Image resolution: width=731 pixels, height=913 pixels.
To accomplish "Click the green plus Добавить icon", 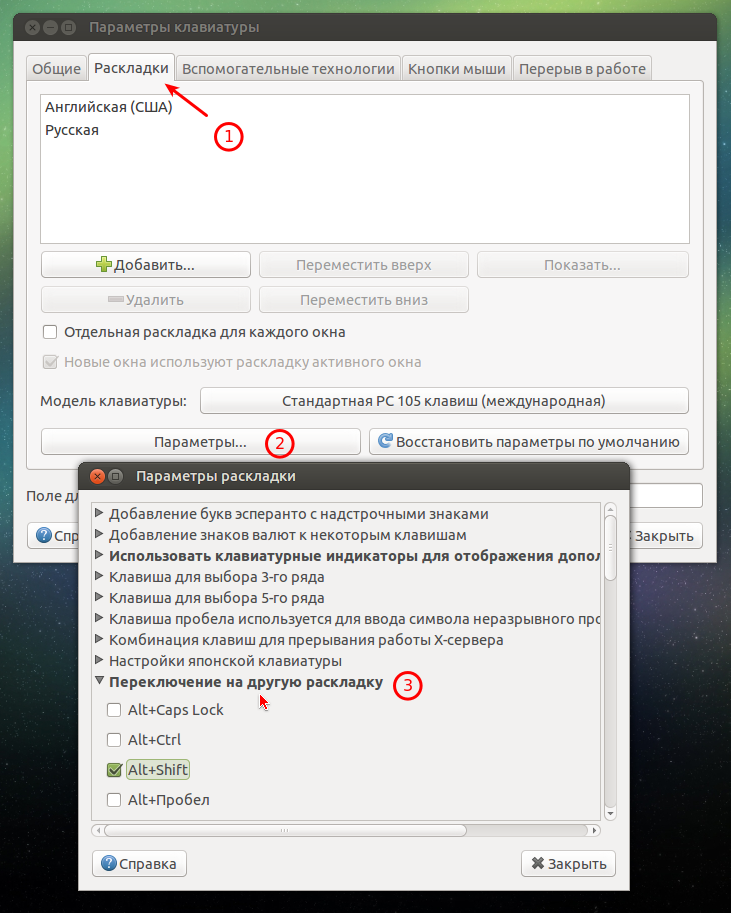I will point(104,264).
